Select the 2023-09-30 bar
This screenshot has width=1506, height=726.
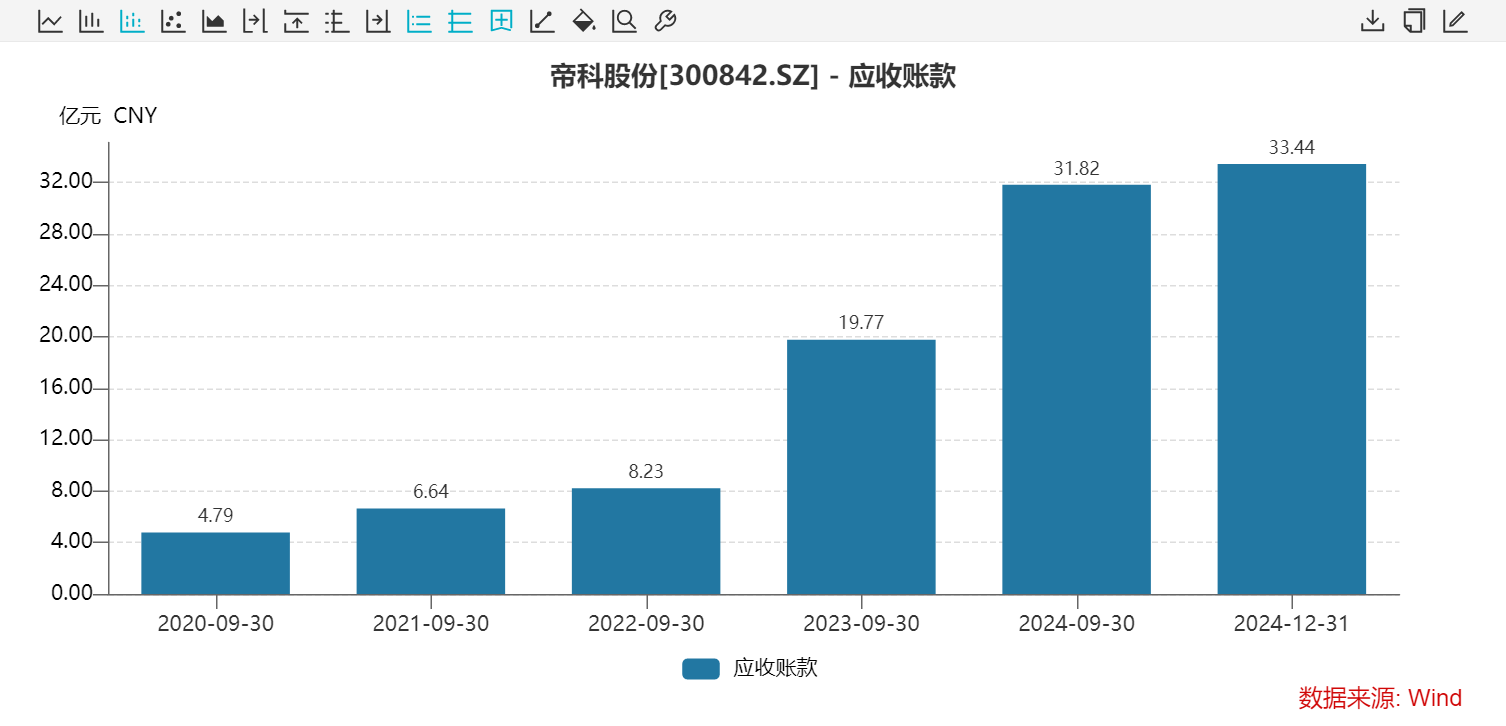tap(861, 467)
